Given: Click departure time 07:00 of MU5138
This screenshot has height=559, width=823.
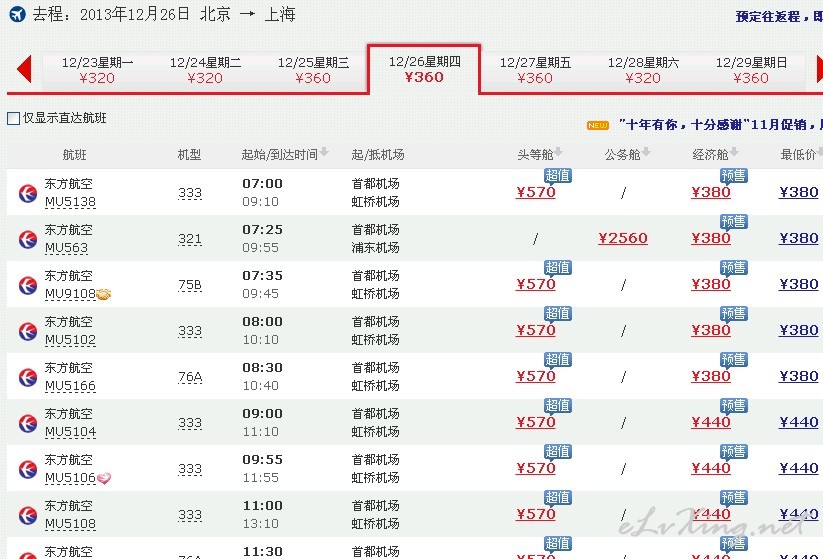Looking at the screenshot, I should (262, 184).
